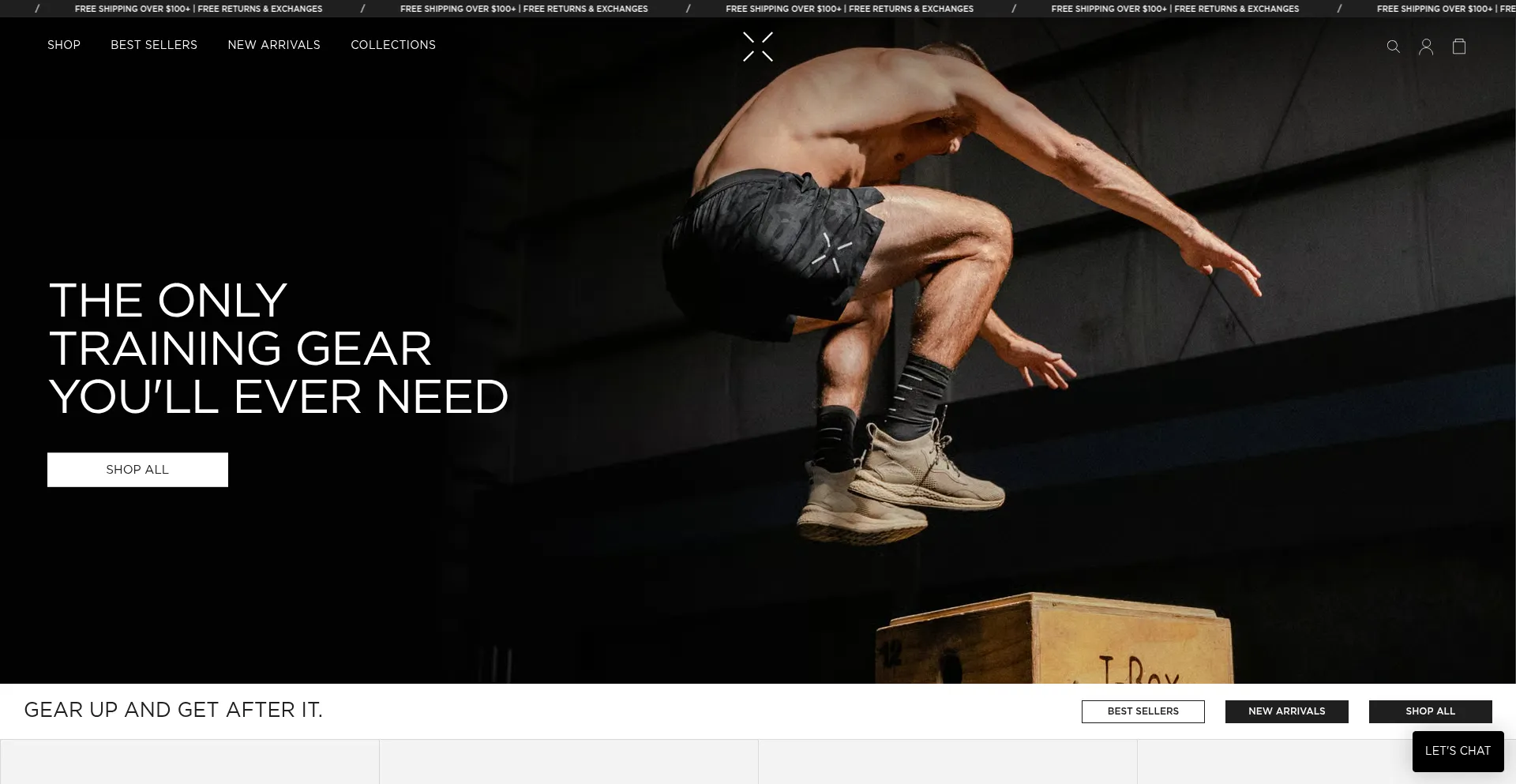Select the black NEW ARRIVALS product tab
1516x784 pixels.
[1286, 711]
